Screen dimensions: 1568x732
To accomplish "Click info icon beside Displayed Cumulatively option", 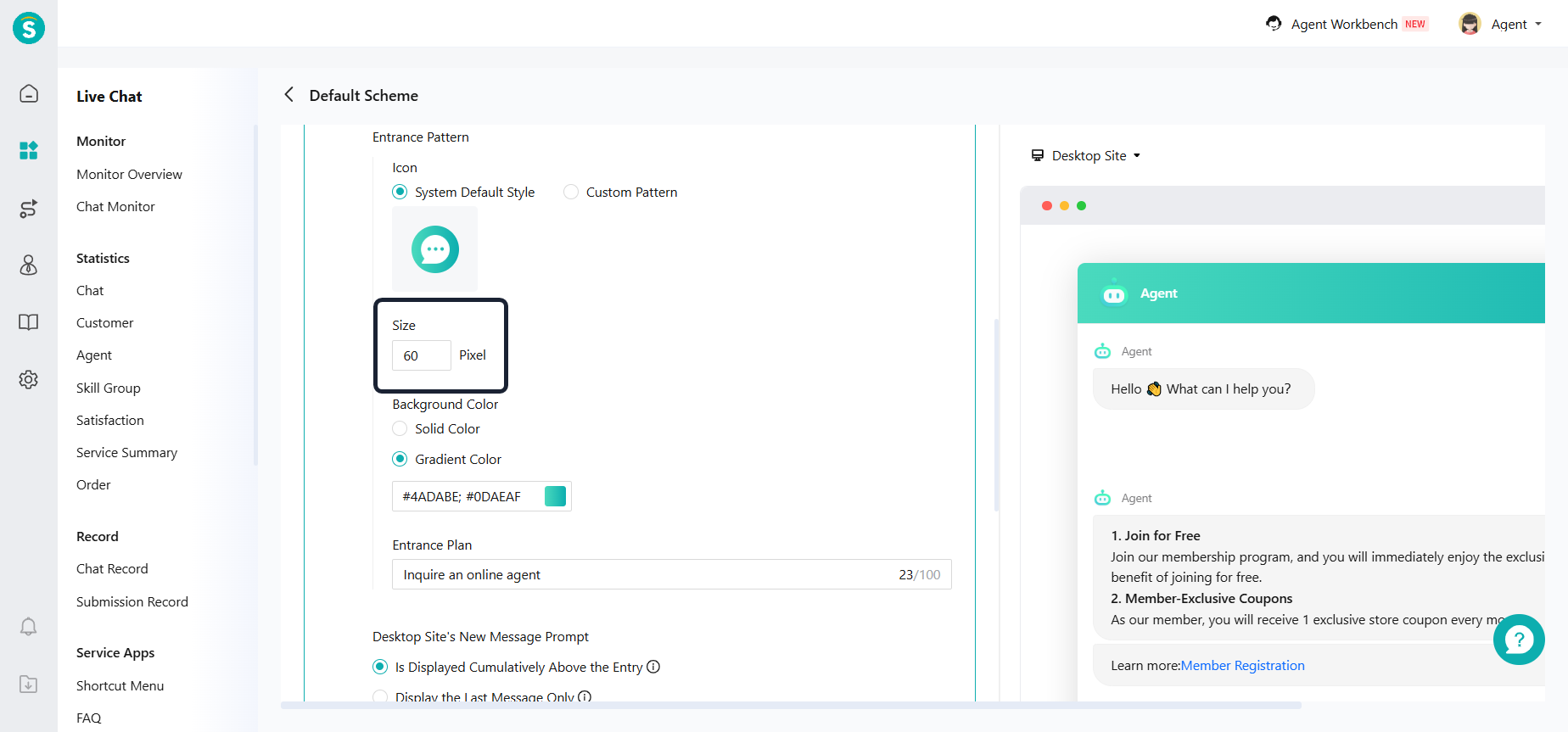I will pyautogui.click(x=653, y=667).
